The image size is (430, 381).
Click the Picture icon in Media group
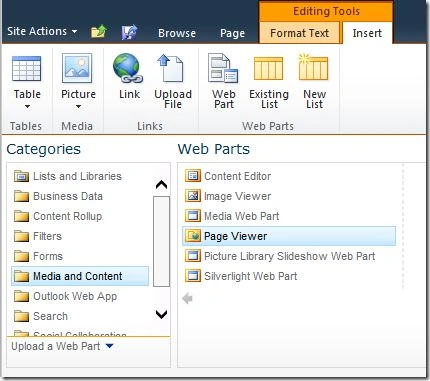point(77,68)
